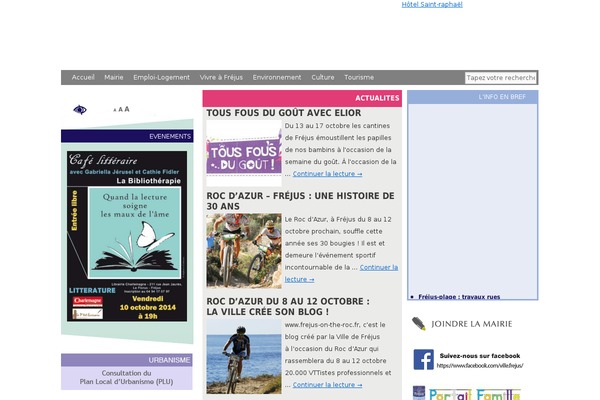Open the Emploi-Logement menu
The width and height of the screenshot is (600, 400).
(161, 77)
